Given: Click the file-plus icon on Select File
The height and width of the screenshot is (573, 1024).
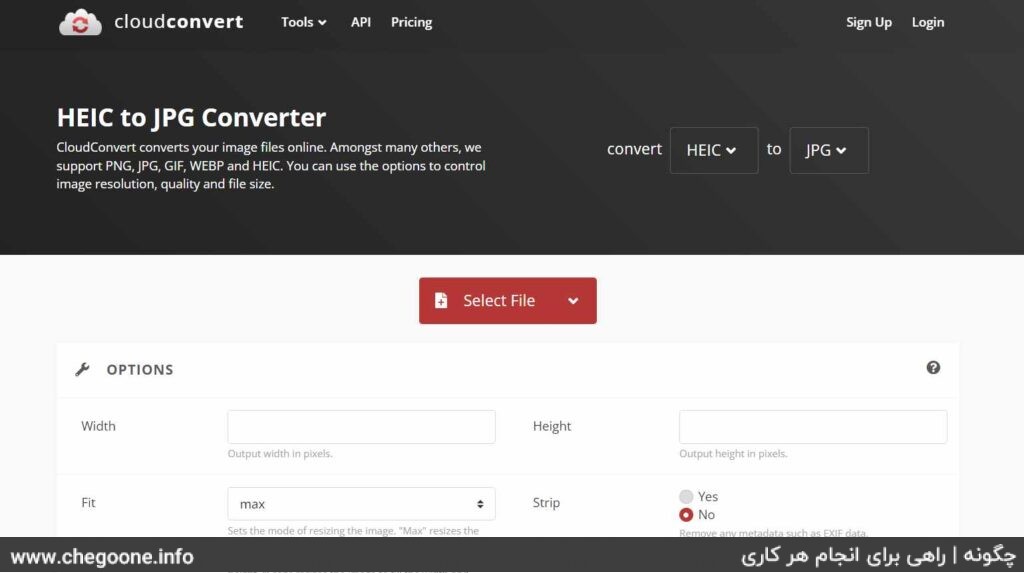Looking at the screenshot, I should [x=441, y=301].
